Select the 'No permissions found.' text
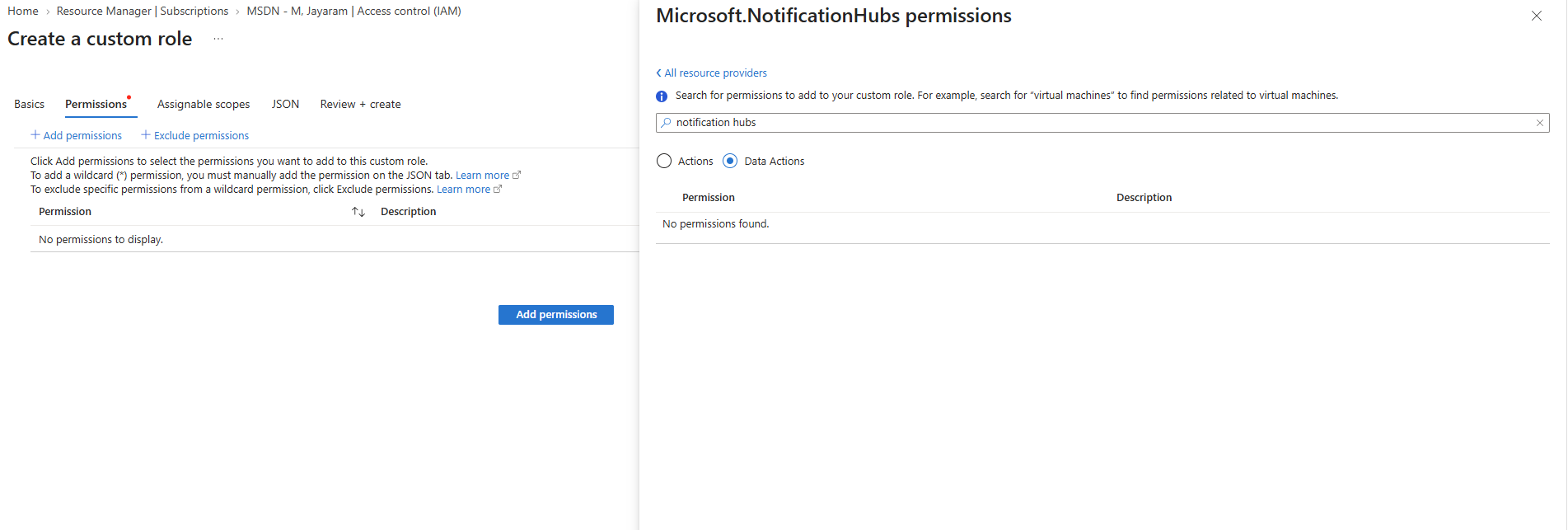The image size is (1568, 530). point(716,224)
